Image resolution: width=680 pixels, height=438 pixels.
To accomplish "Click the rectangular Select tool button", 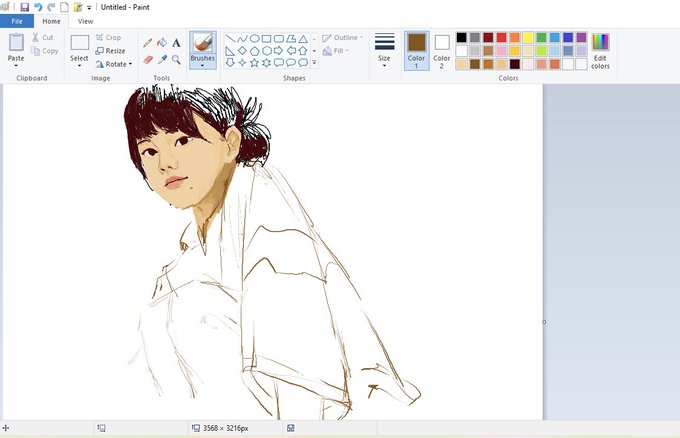I will 79,42.
